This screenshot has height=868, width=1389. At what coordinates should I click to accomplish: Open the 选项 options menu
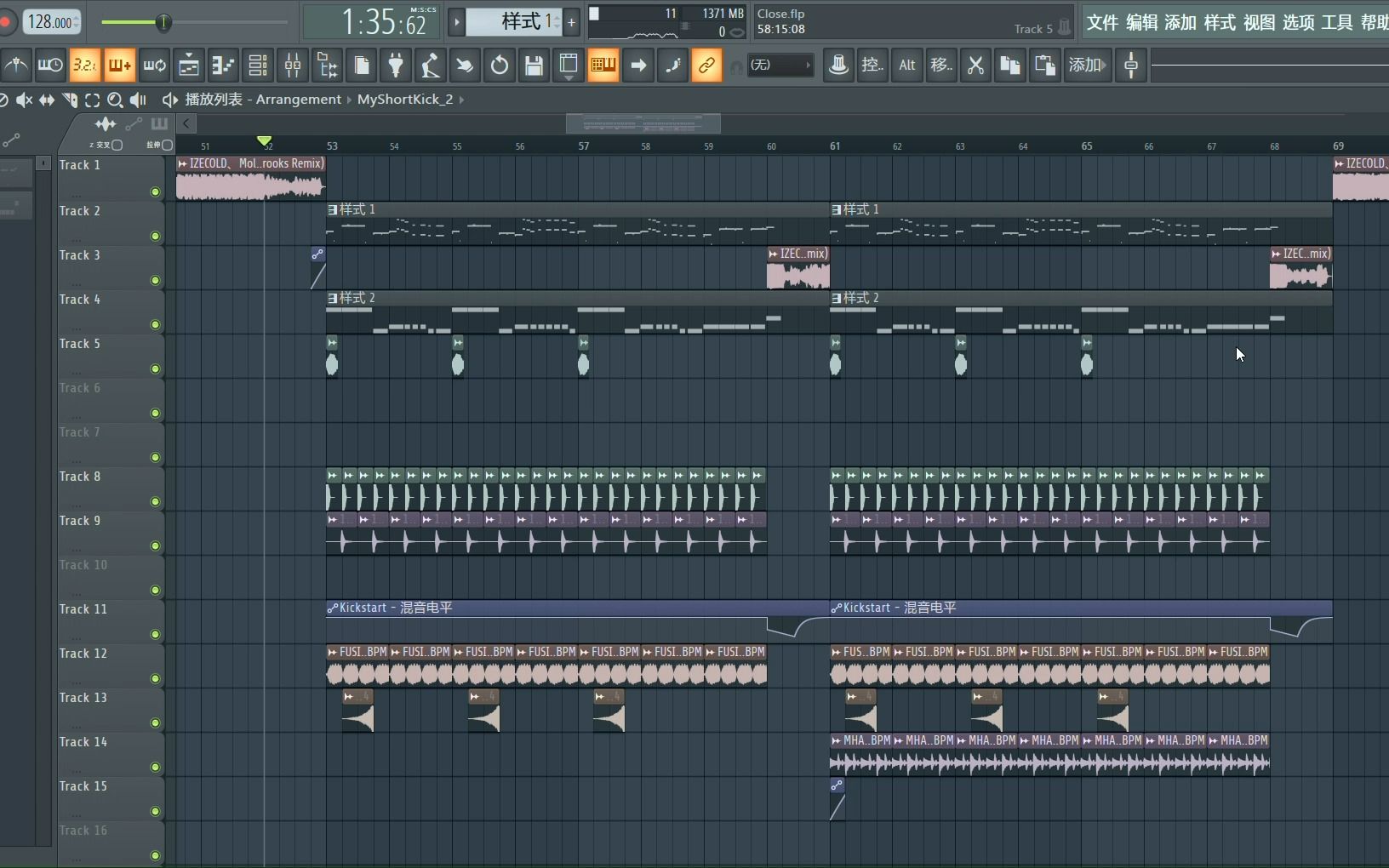click(x=1298, y=23)
